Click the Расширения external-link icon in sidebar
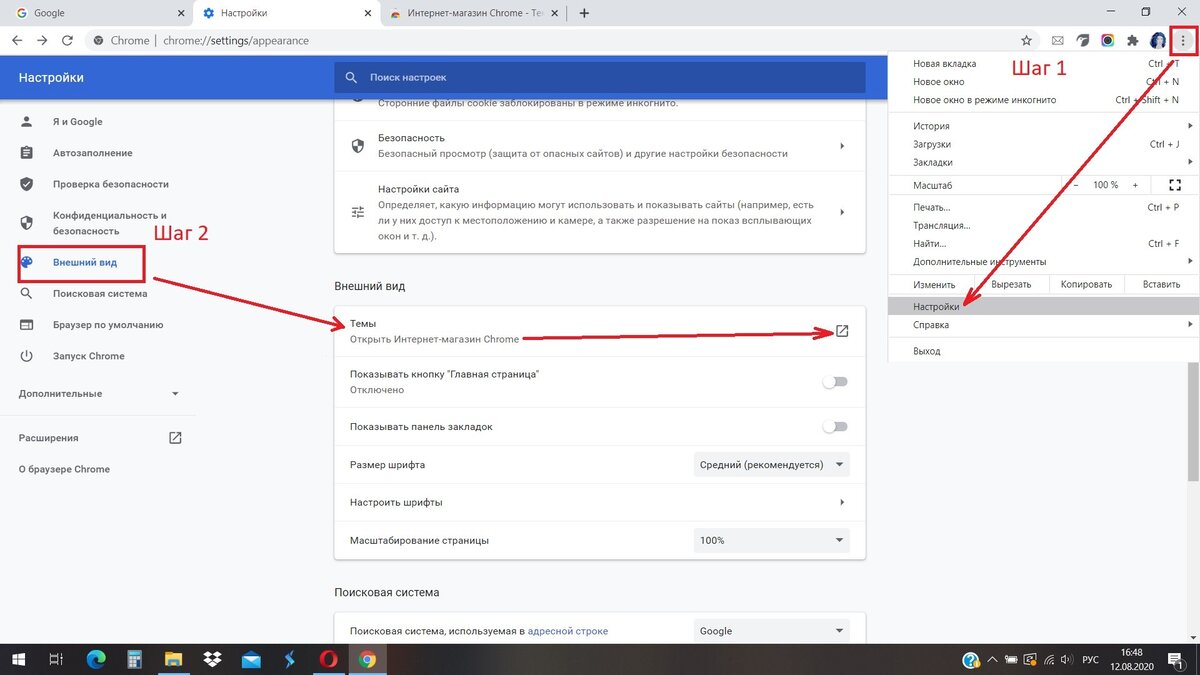Image resolution: width=1200 pixels, height=675 pixels. pos(175,437)
